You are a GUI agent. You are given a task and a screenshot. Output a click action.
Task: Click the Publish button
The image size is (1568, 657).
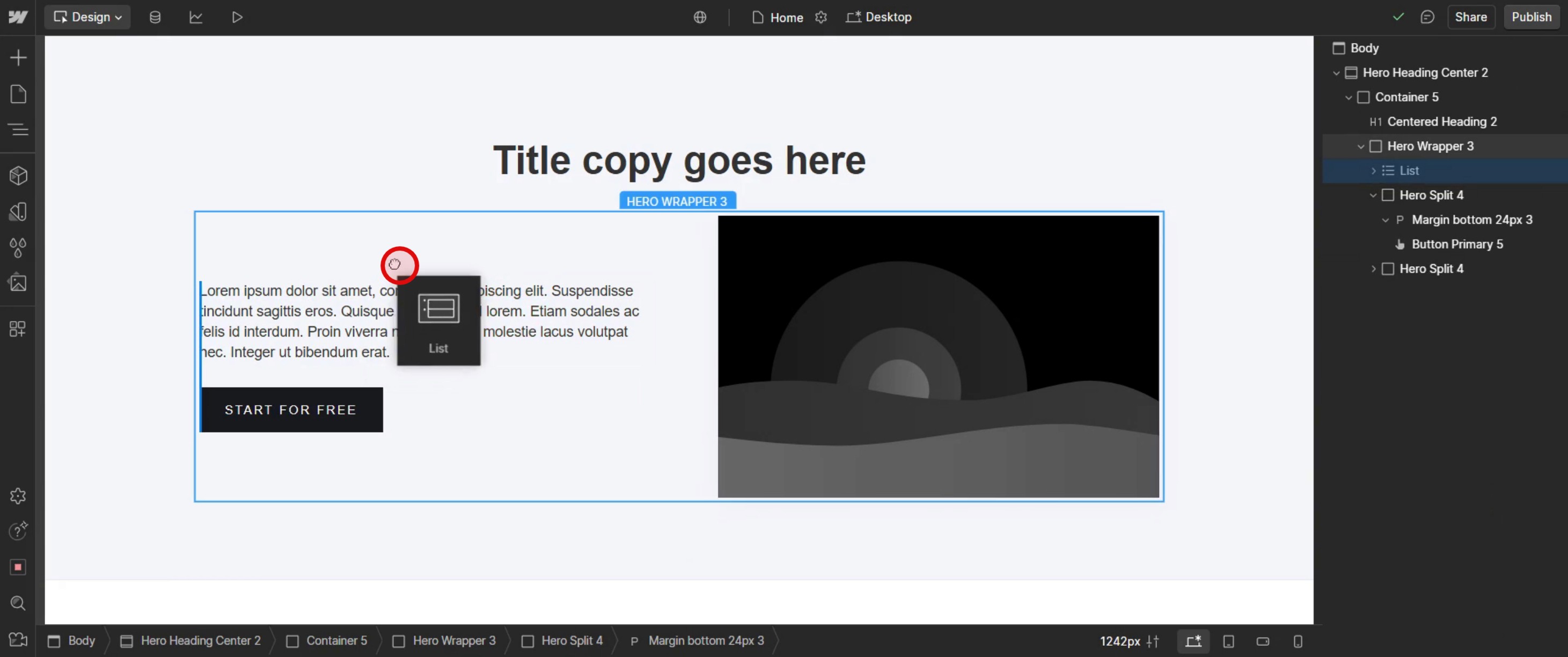point(1531,18)
